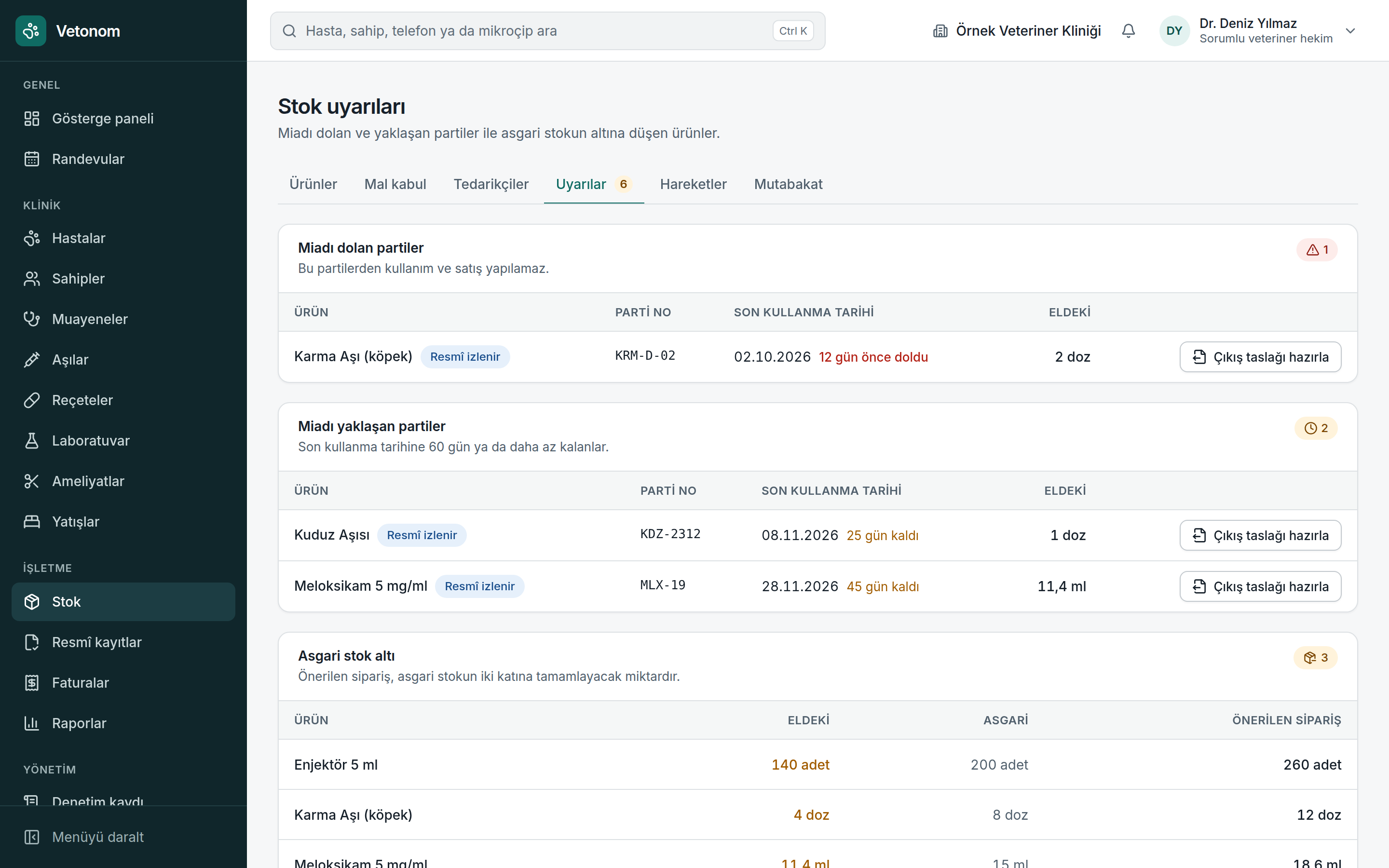Click the Enjektör 5 ml row name

pyautogui.click(x=336, y=765)
